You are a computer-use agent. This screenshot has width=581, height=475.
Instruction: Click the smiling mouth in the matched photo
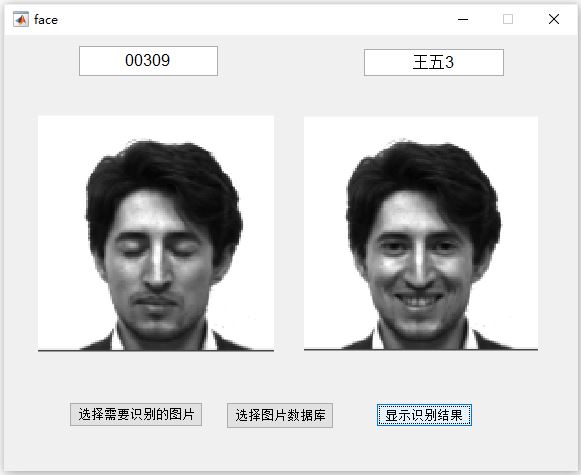419,299
